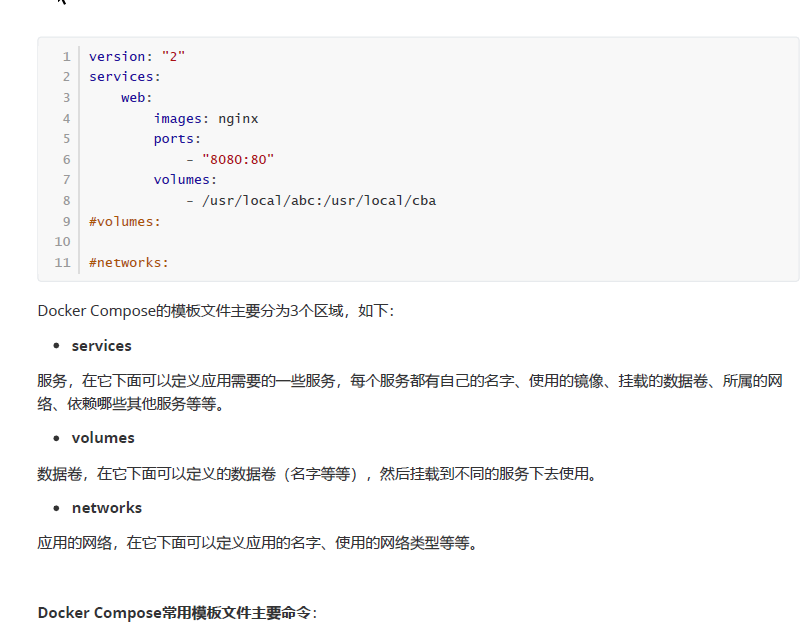Click the sentence starting "Docker Compose的模板文件主要分为"
Screen dimensions: 810x638
point(216,311)
